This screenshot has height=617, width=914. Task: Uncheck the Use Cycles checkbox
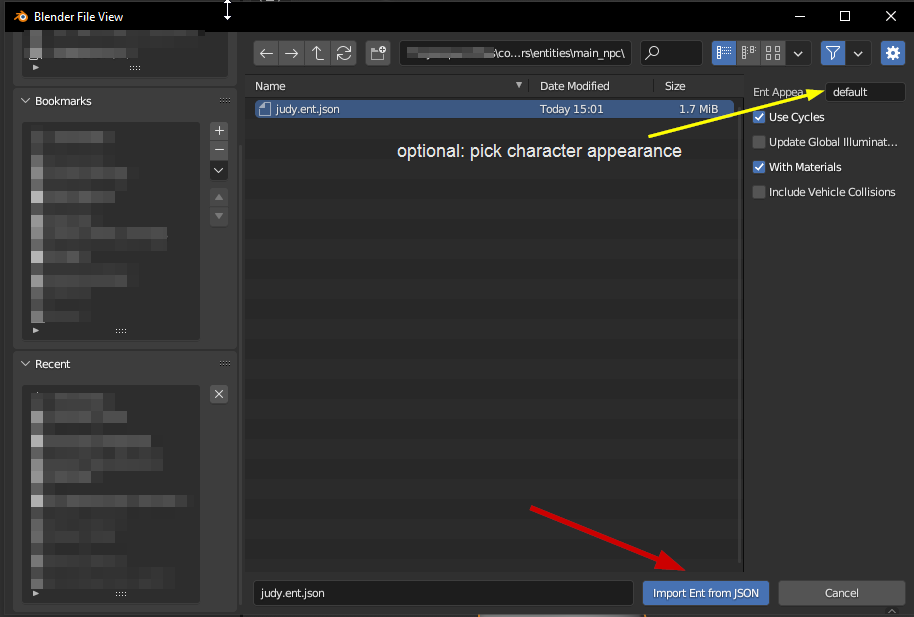[x=759, y=117]
